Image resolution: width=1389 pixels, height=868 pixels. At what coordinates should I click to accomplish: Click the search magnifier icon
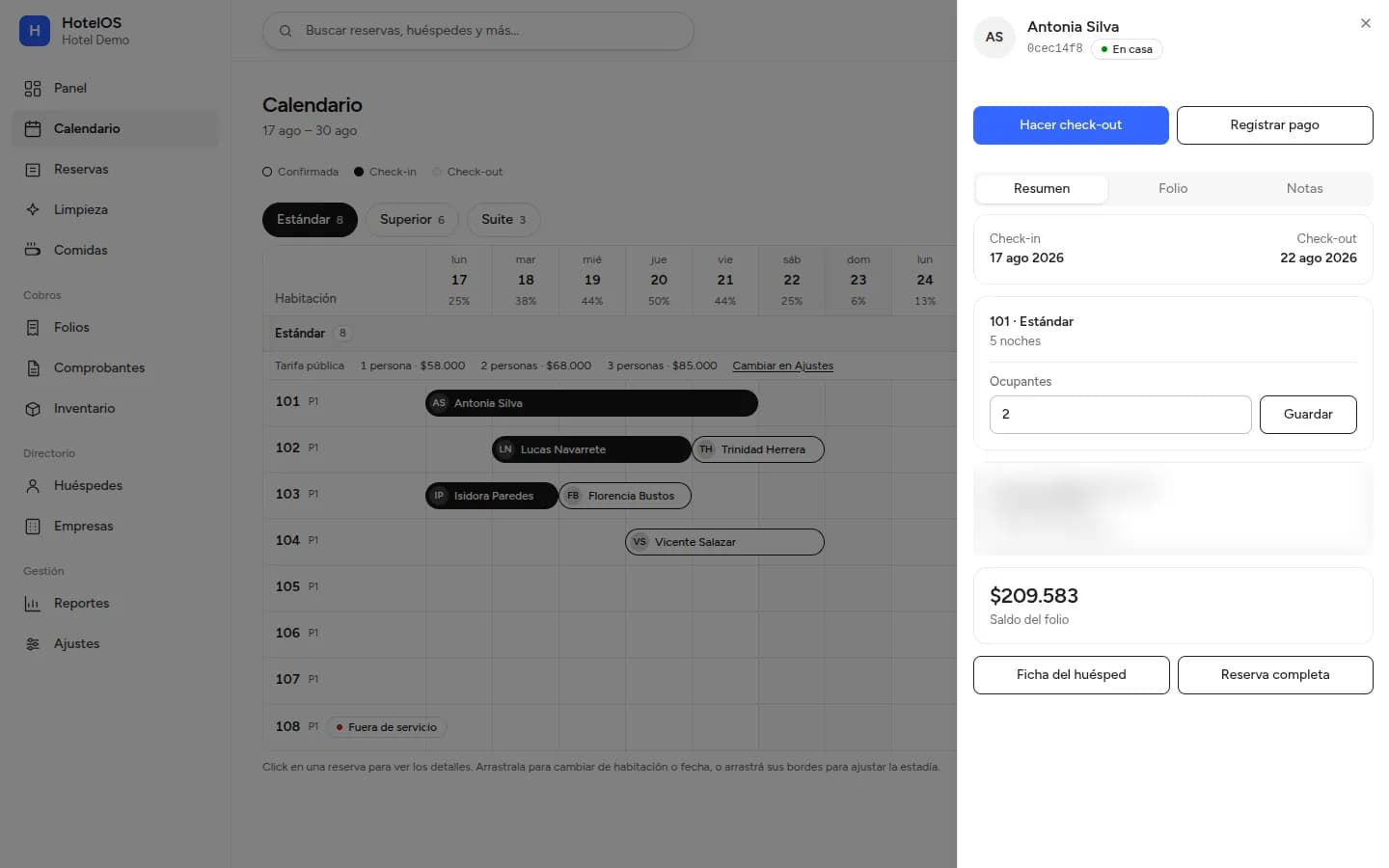point(286,31)
